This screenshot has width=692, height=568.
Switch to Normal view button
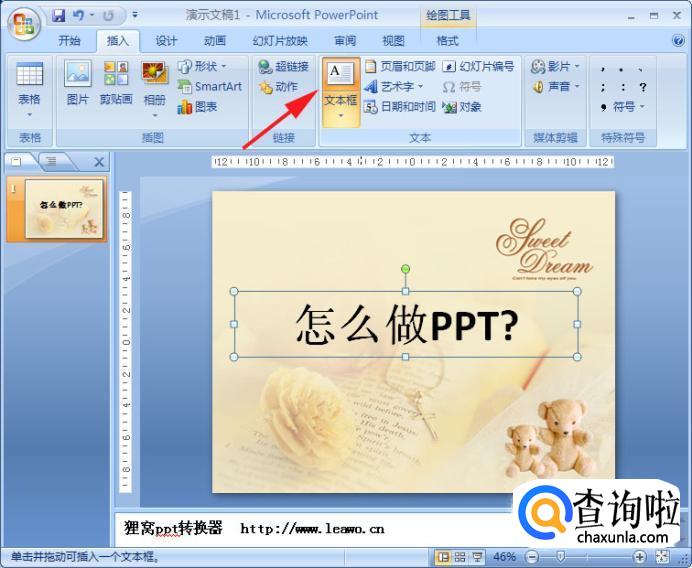pos(442,557)
